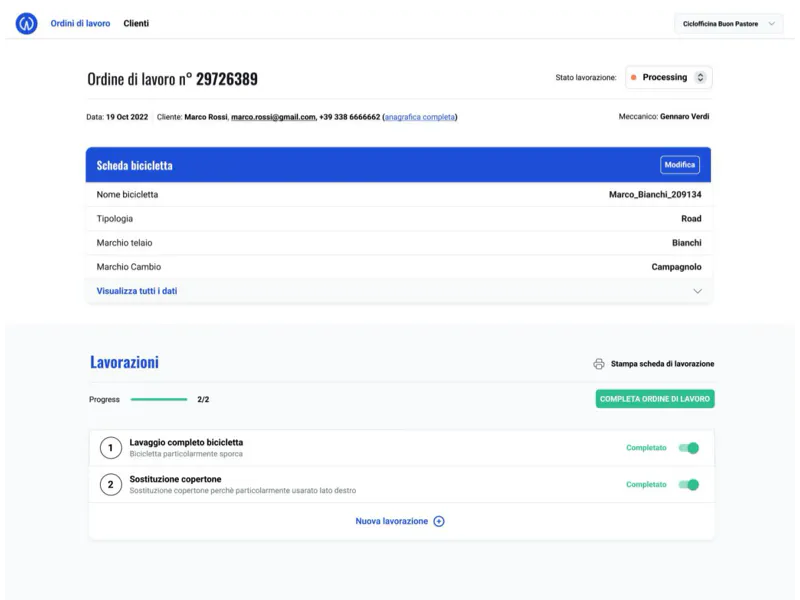
Task: Open the anagrafica completa link
Action: pos(420,117)
